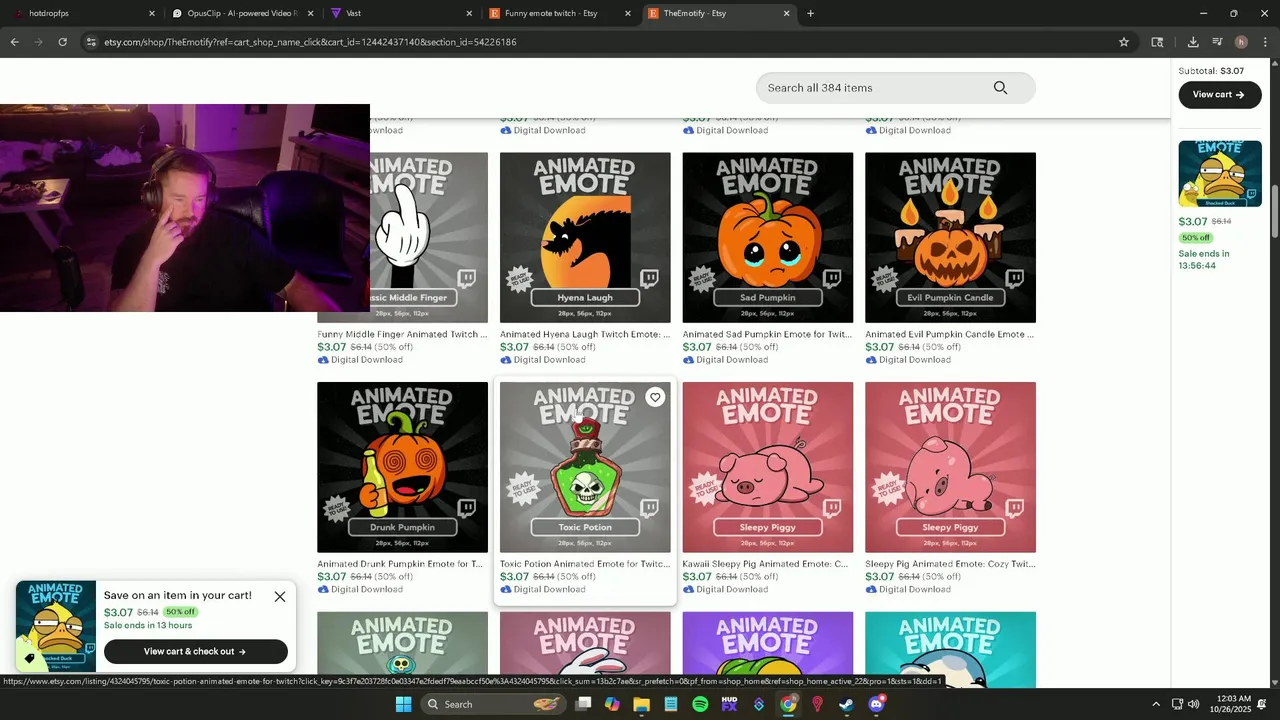The height and width of the screenshot is (720, 1280).
Task: Open Funny Middle Finger Animated Twitch listing title
Action: [402, 334]
